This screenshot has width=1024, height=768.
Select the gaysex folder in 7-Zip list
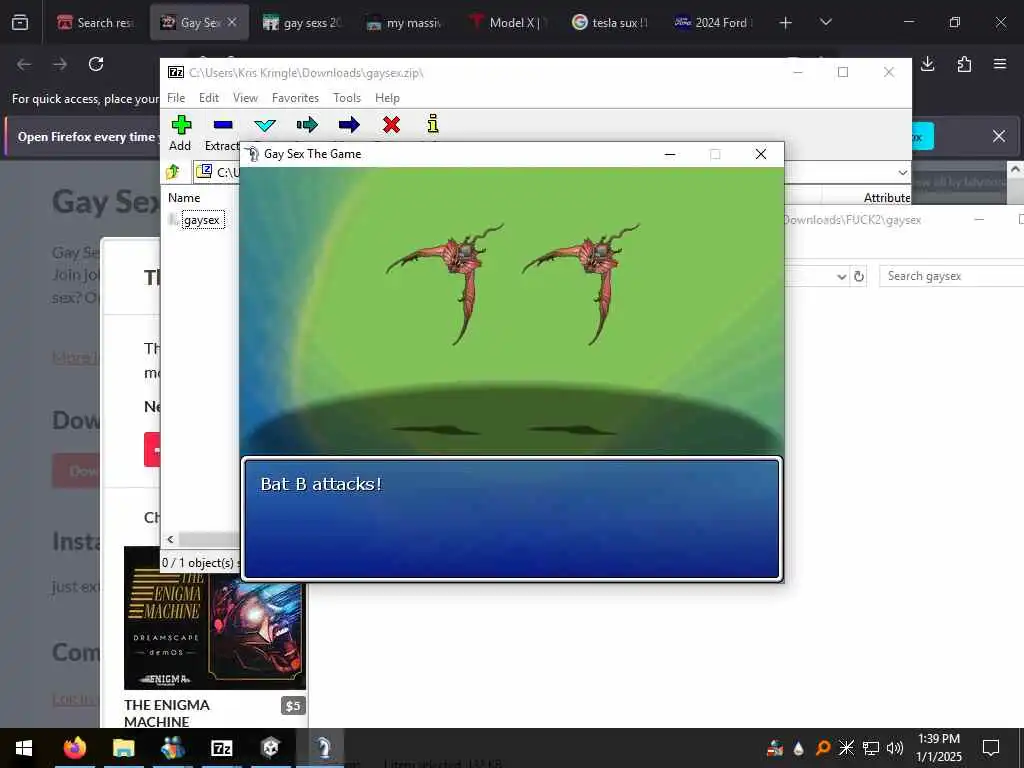click(202, 220)
